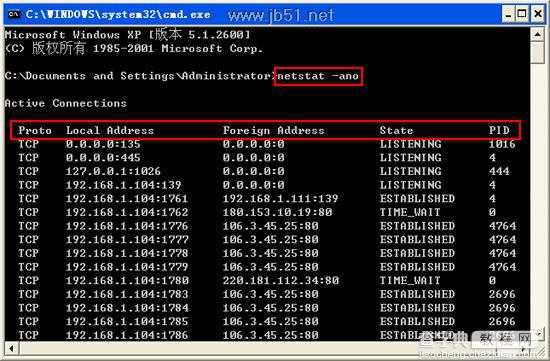Viewport: 550px width, 361px height.
Task: Click local address 192.168.1.104:1762
Action: [127, 213]
